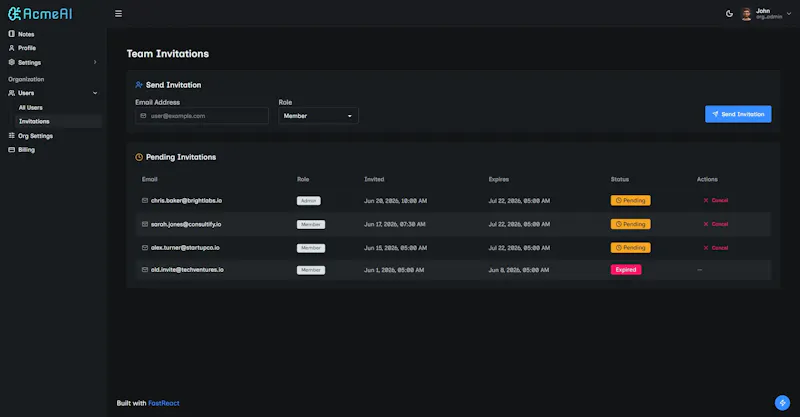
Task: Click the AcmeAI logo
Action: (40, 14)
